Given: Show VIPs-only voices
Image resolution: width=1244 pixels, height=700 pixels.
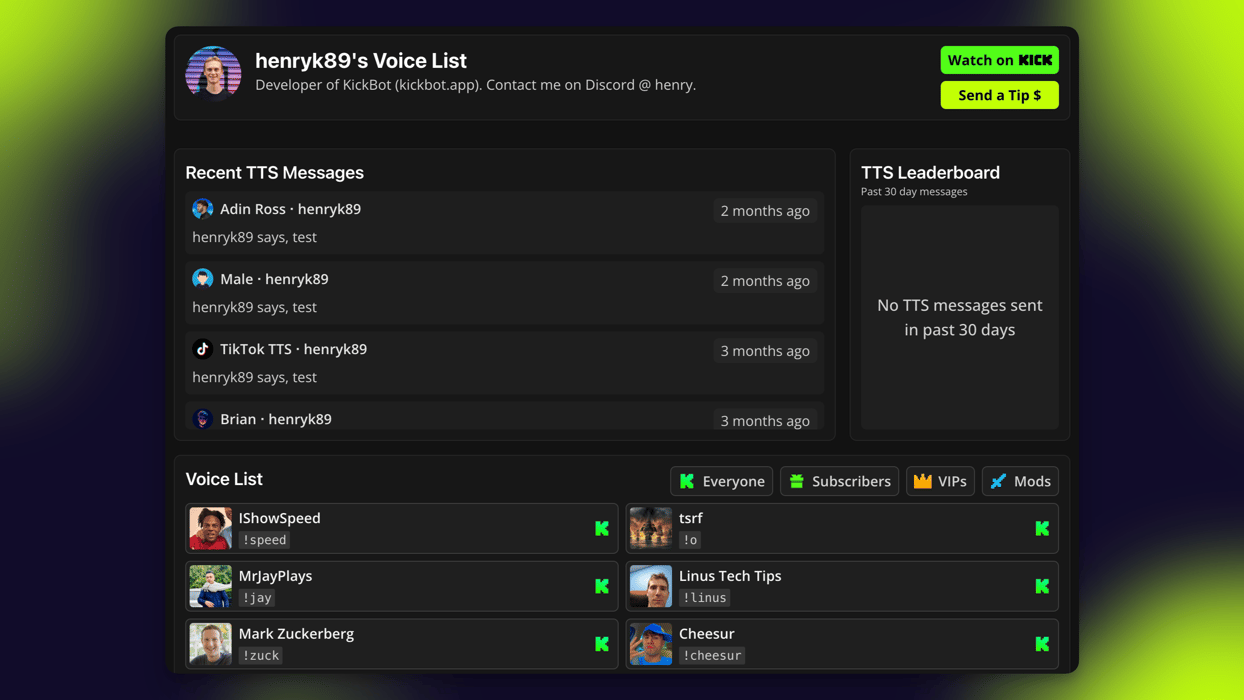Looking at the screenshot, I should [x=940, y=481].
